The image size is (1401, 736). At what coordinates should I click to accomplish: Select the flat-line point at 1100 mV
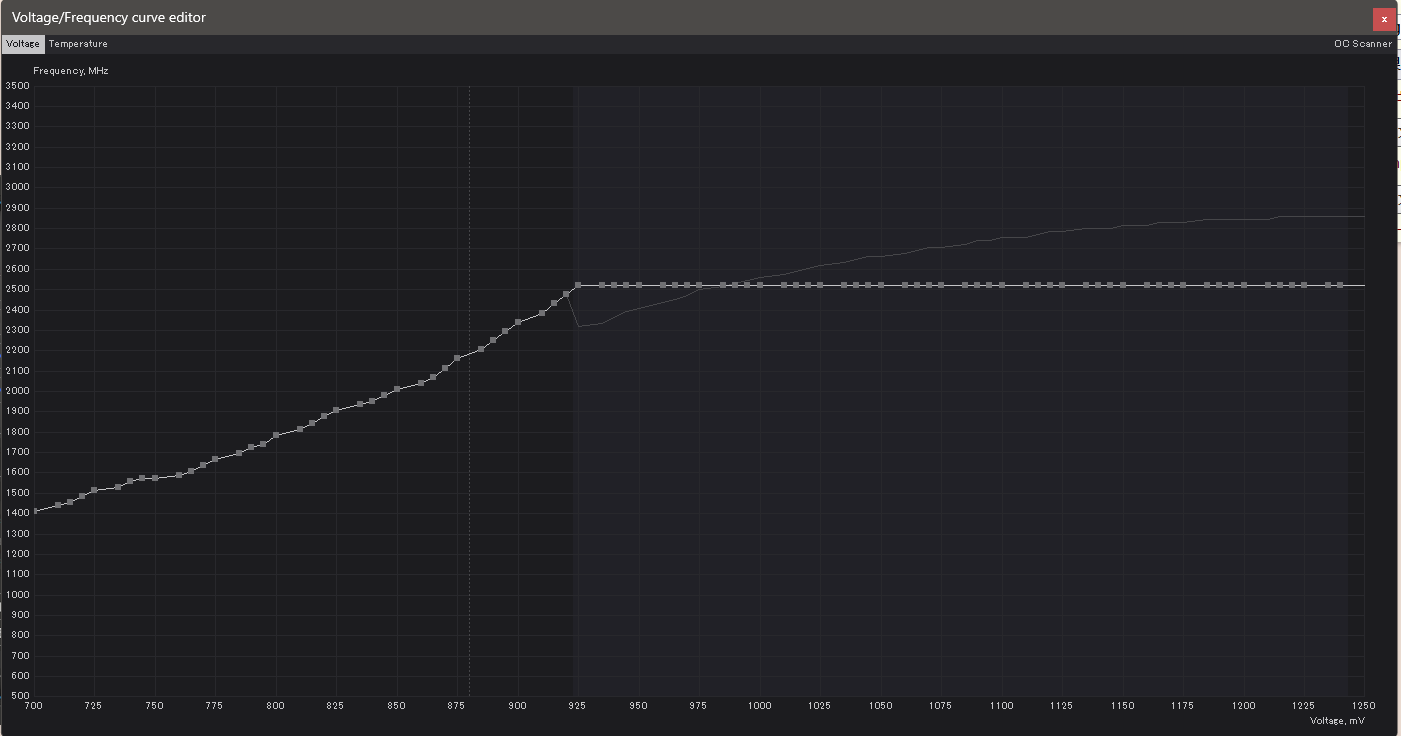click(x=1002, y=285)
